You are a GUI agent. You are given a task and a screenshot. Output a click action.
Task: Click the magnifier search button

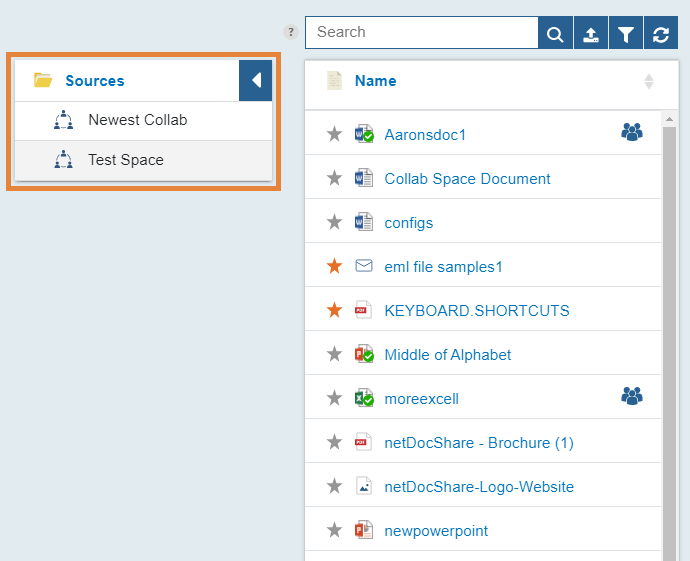pyautogui.click(x=555, y=33)
